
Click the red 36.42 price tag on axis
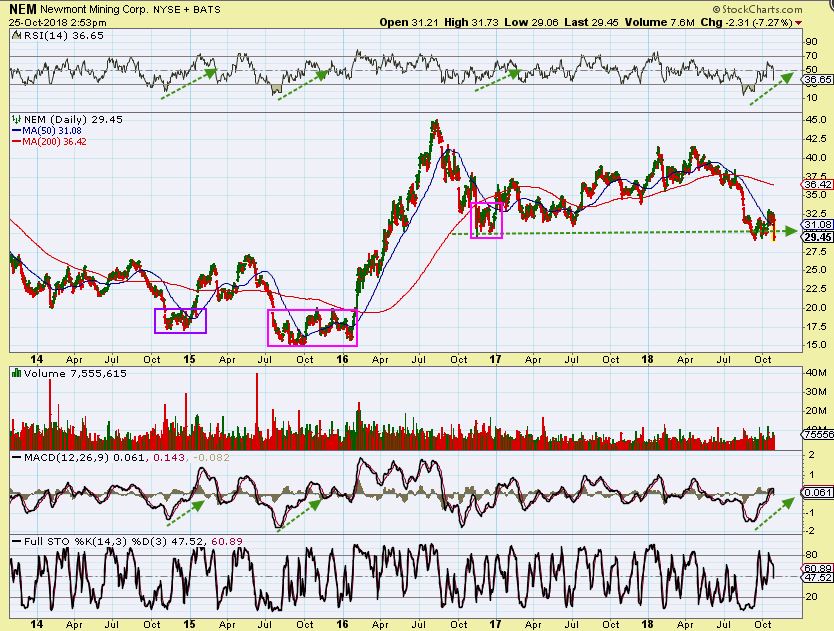[818, 185]
